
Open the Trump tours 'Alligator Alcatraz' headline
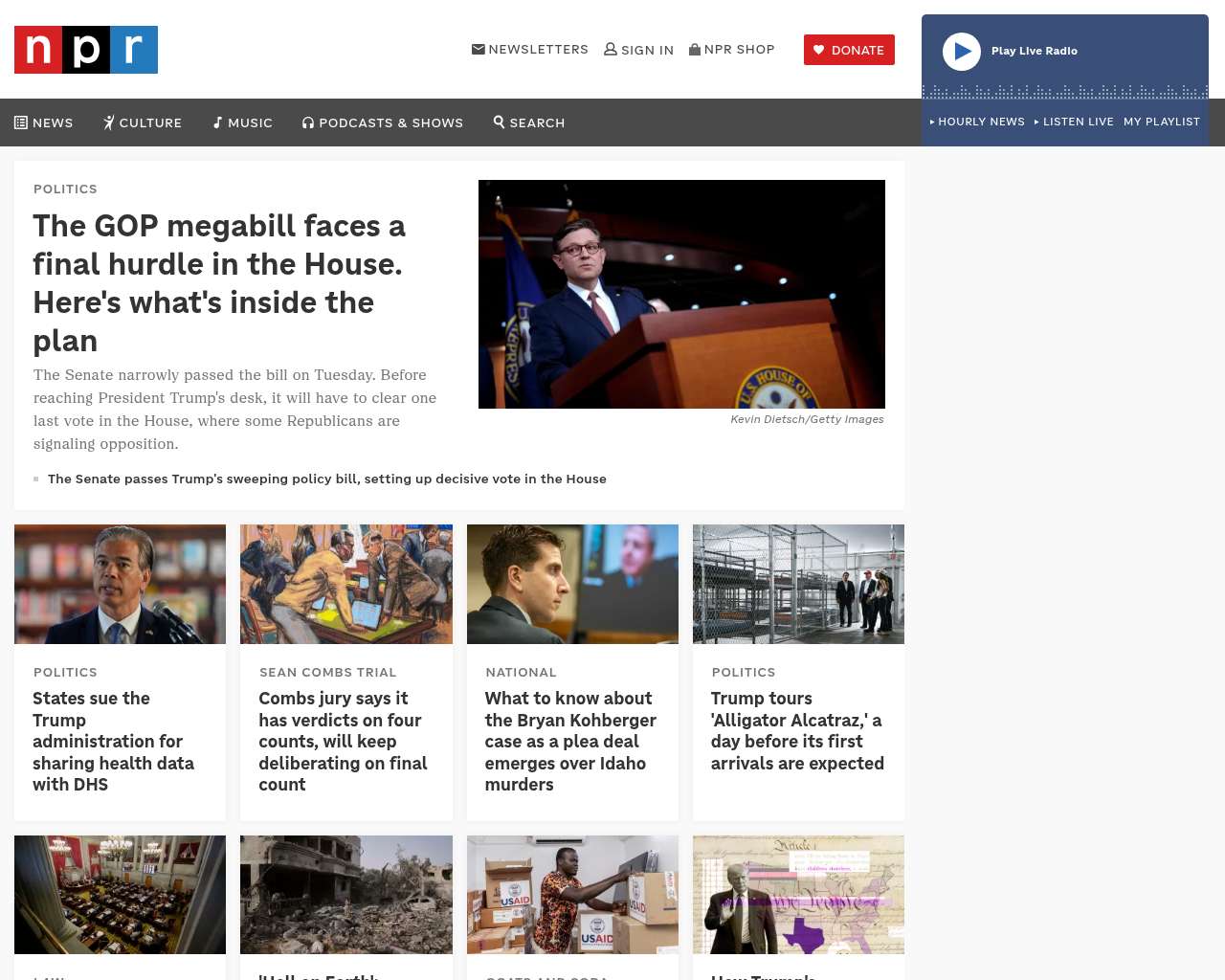797,731
